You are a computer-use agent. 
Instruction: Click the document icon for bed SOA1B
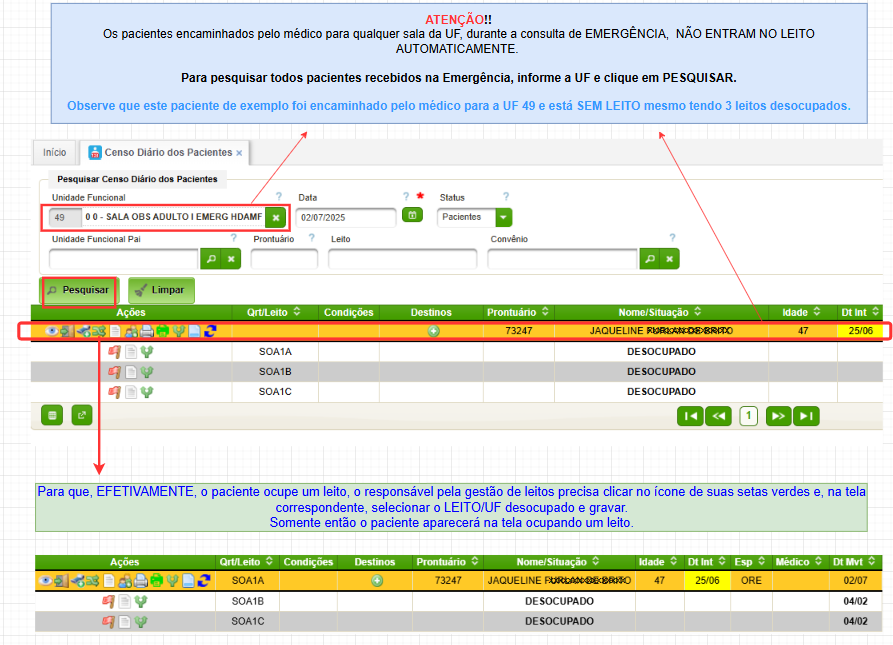tap(130, 371)
